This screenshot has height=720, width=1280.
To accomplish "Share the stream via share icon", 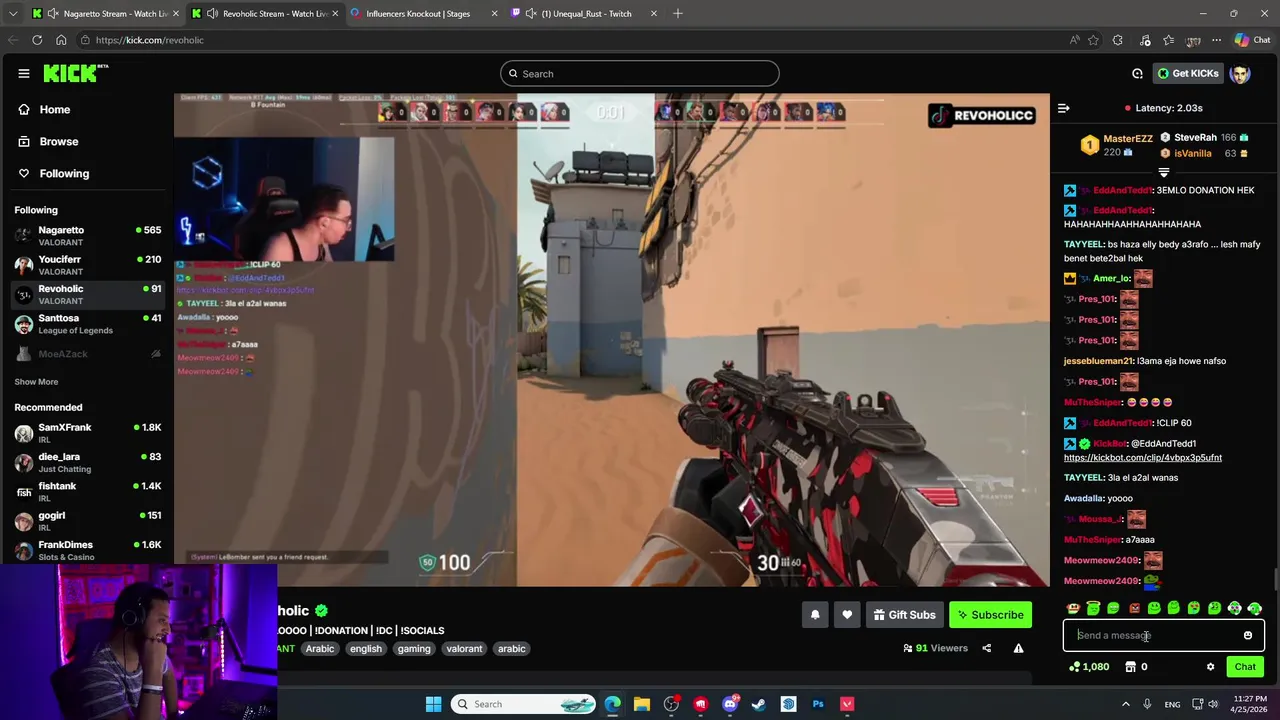I will 986,648.
